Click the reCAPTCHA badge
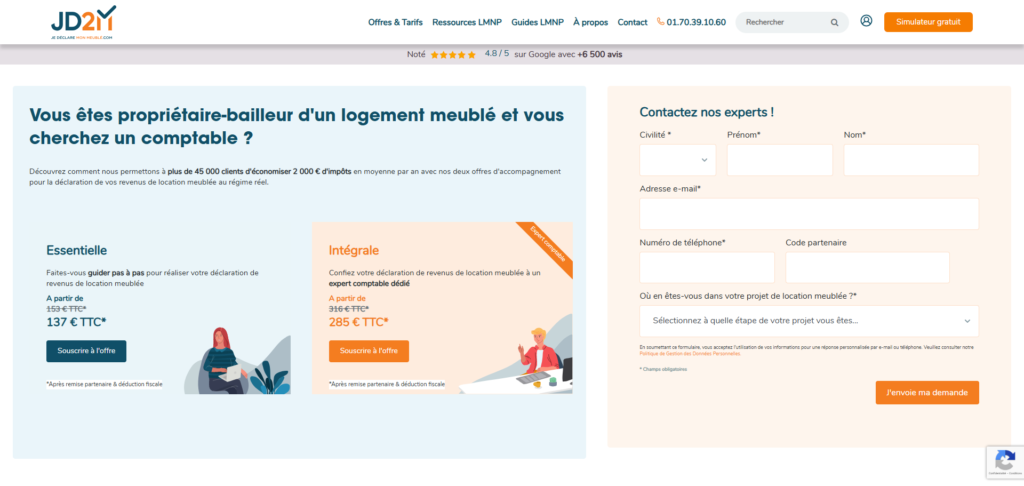Screen dimensions: 1024x486 (1003, 461)
